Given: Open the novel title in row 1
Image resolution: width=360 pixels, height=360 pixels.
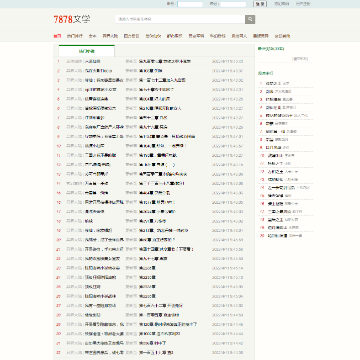Looking at the screenshot, I should 93,61.
